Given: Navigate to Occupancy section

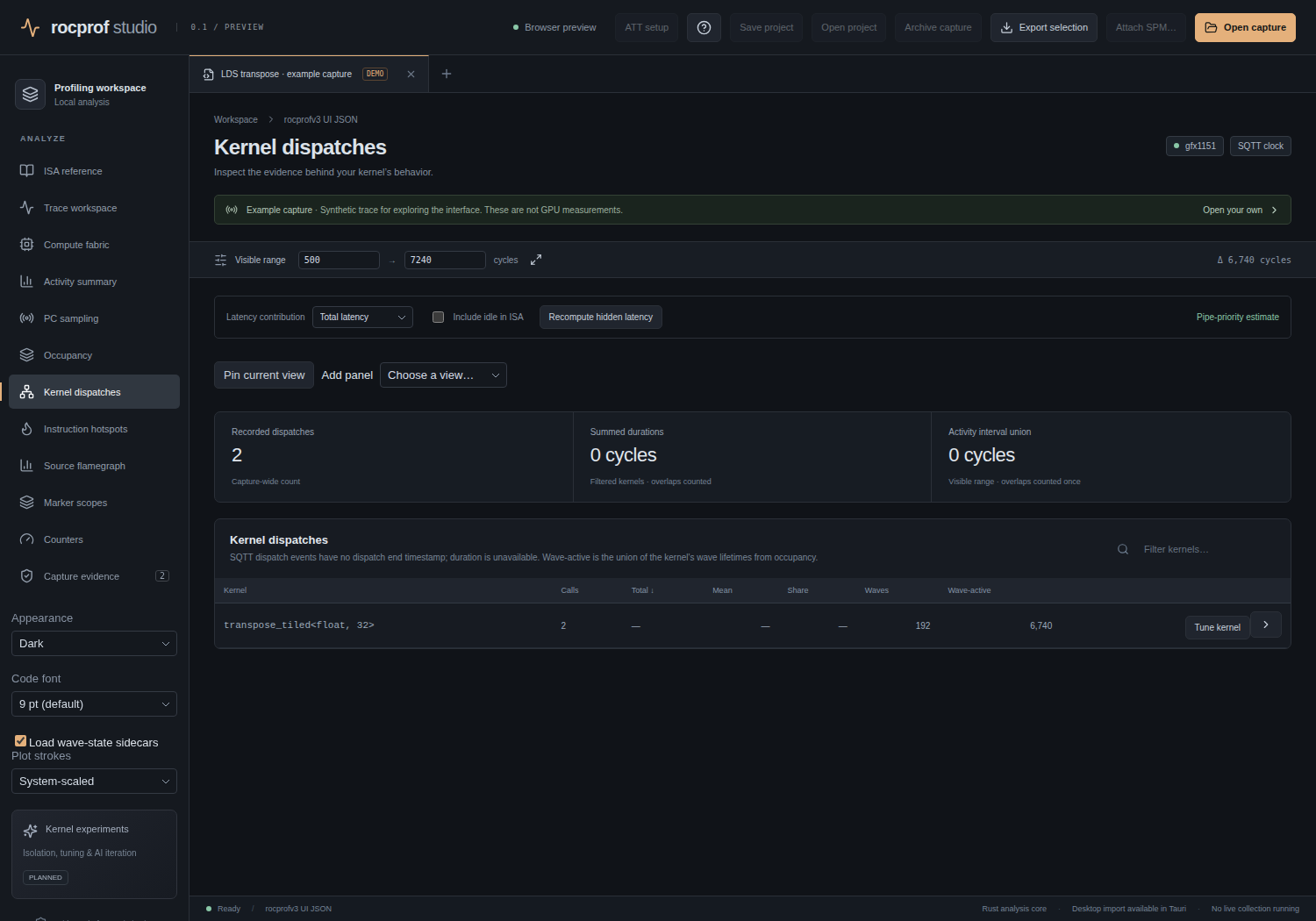Looking at the screenshot, I should click(x=95, y=355).
